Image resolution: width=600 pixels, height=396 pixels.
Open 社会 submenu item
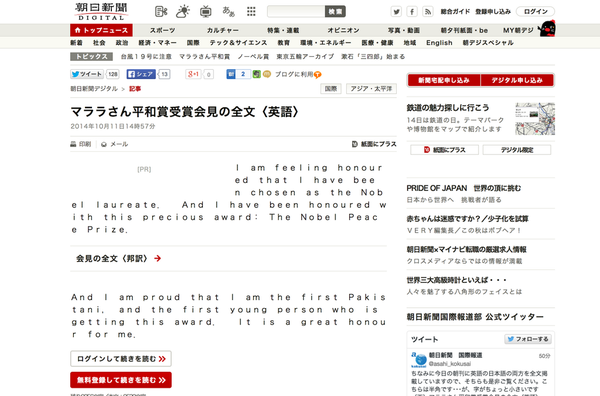(x=99, y=43)
